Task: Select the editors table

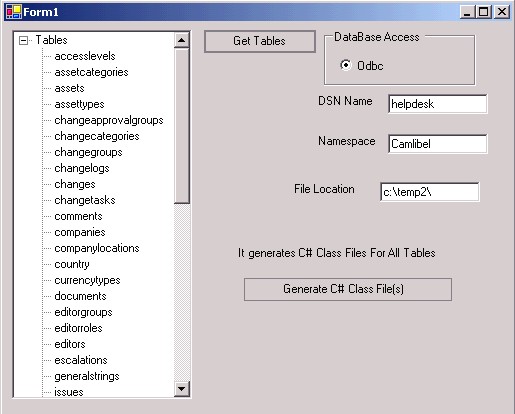Action: click(x=70, y=344)
